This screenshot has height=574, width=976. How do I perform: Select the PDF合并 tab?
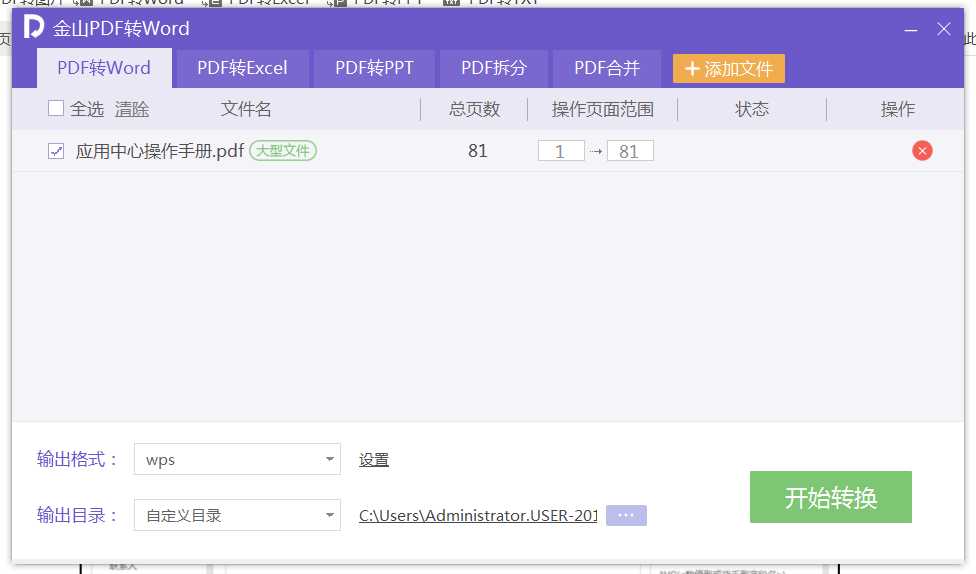[x=606, y=68]
